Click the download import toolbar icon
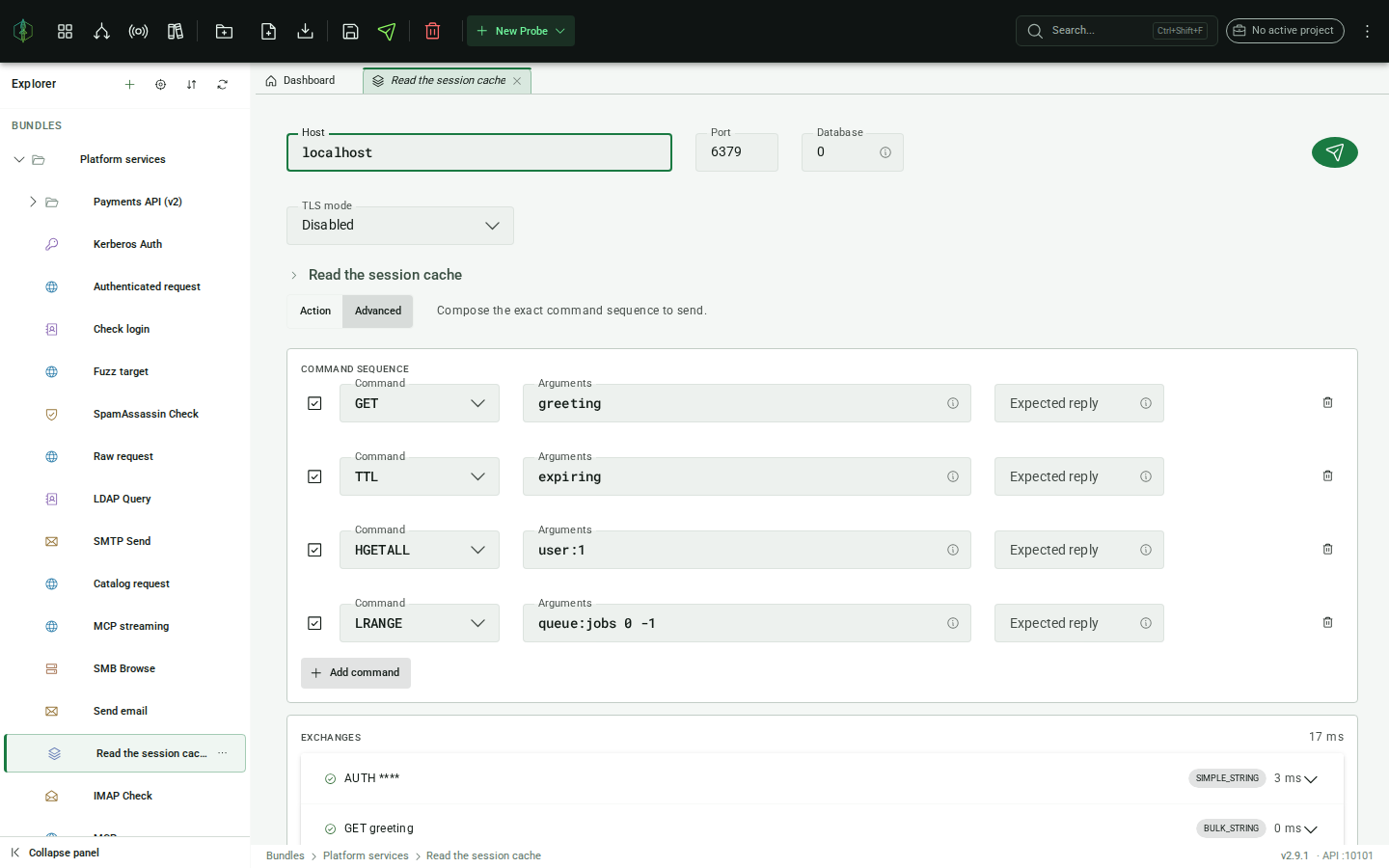1389x868 pixels. click(x=305, y=31)
